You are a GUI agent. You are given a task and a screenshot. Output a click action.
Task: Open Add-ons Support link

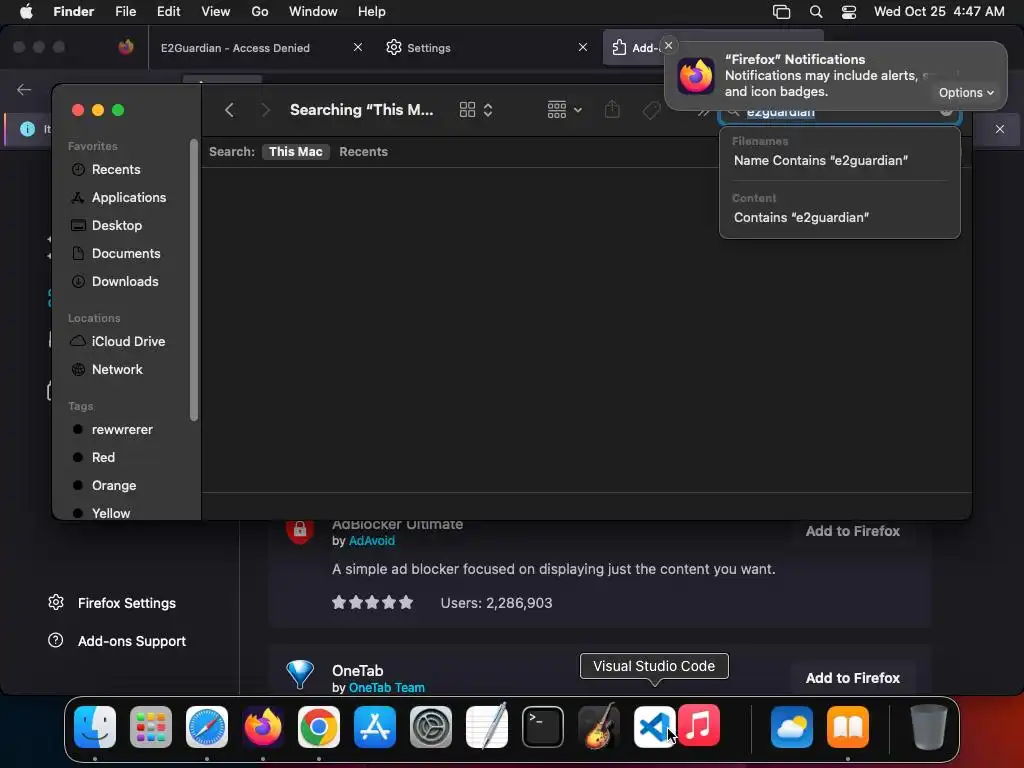tap(118, 641)
